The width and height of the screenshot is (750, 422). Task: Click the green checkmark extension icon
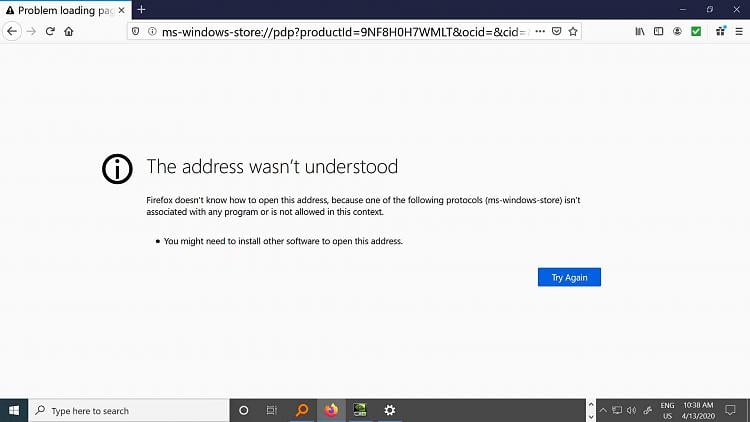click(x=696, y=32)
